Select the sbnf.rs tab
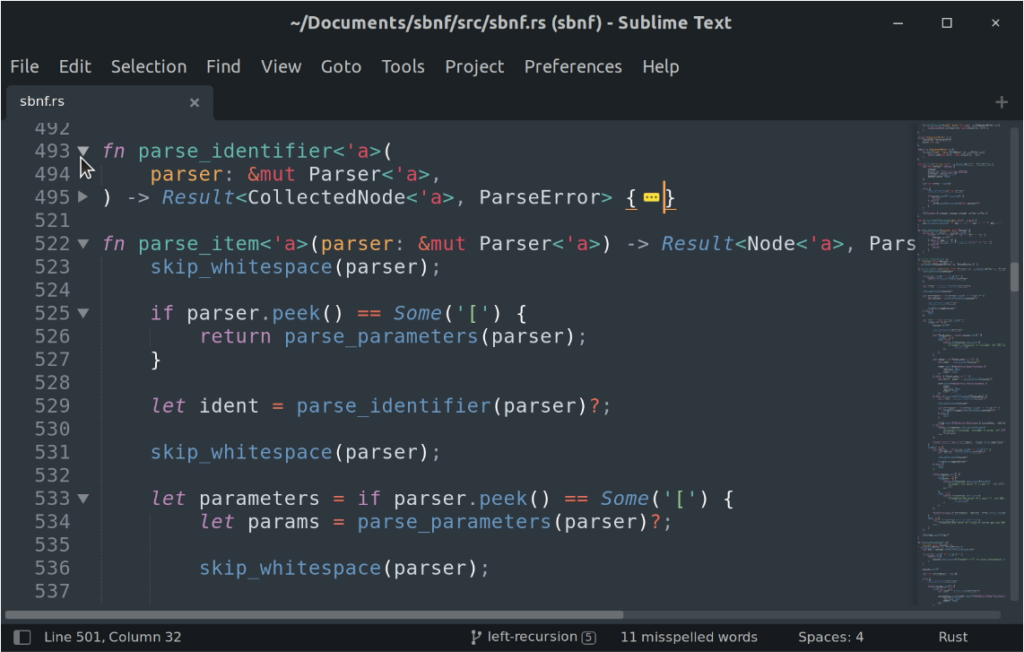 [x=110, y=102]
